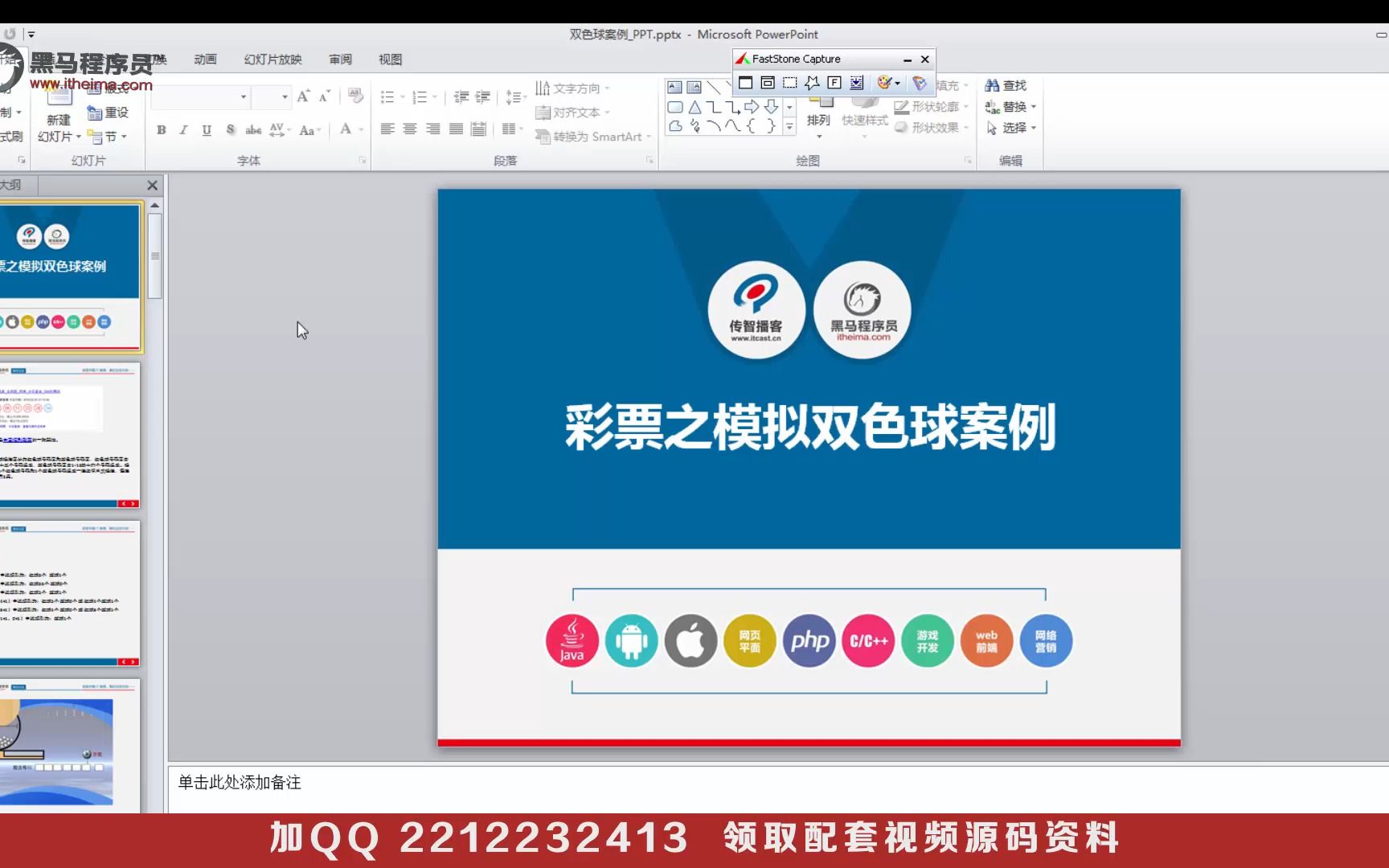This screenshot has width=1389, height=868.
Task: Capture freehand region in FastStone Capture
Action: [x=812, y=83]
